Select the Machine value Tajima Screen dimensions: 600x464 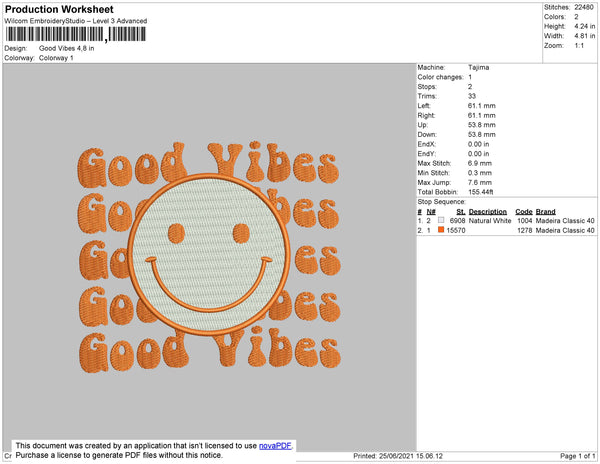click(480, 67)
